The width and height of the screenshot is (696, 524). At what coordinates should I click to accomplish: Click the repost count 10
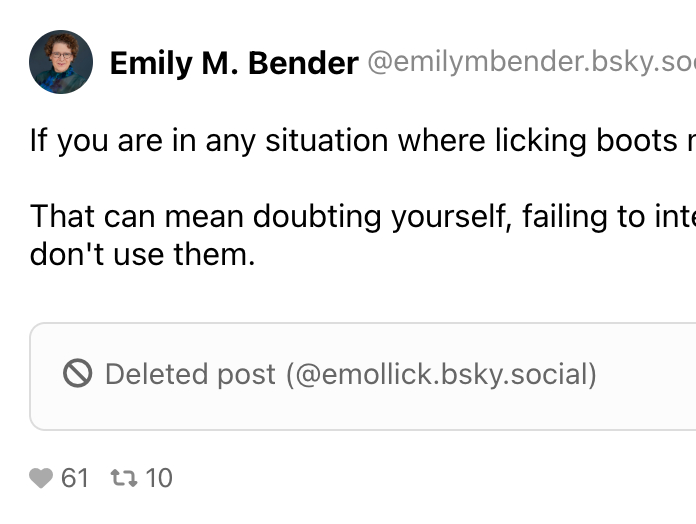(159, 479)
